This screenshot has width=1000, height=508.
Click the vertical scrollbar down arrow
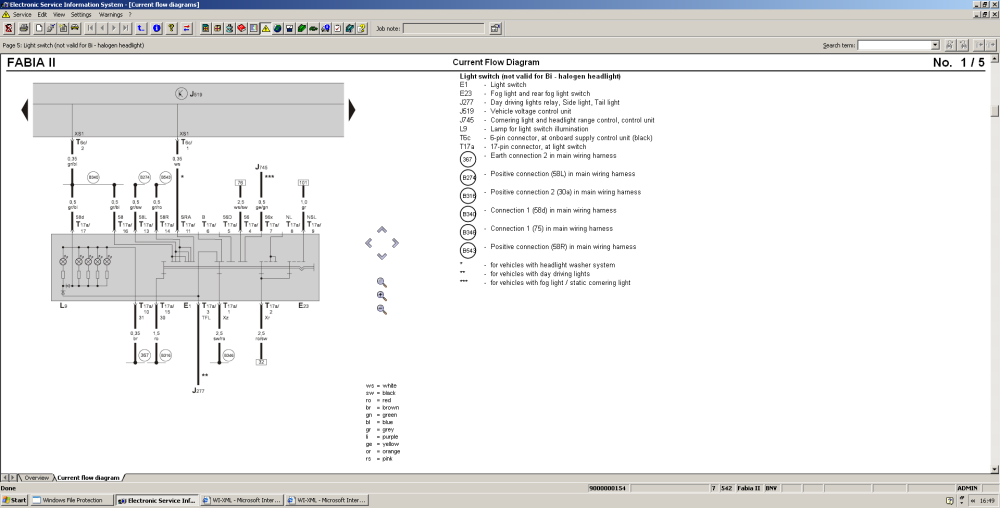[994, 469]
